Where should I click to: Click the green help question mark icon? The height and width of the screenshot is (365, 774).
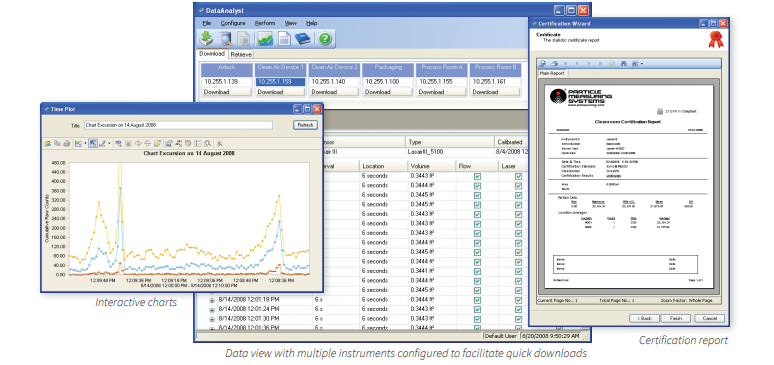[324, 39]
